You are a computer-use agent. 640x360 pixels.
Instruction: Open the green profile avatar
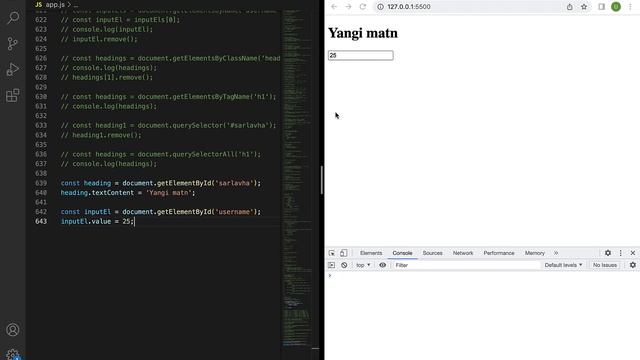616,7
